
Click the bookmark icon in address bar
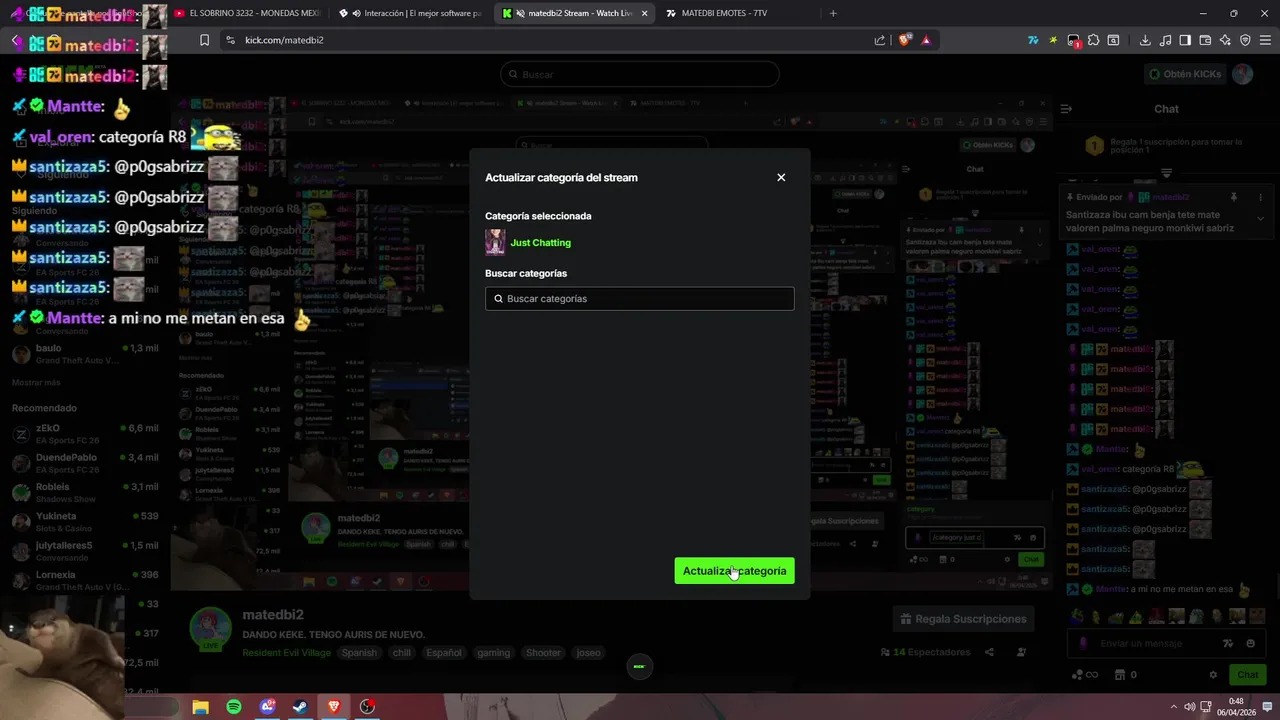[204, 40]
